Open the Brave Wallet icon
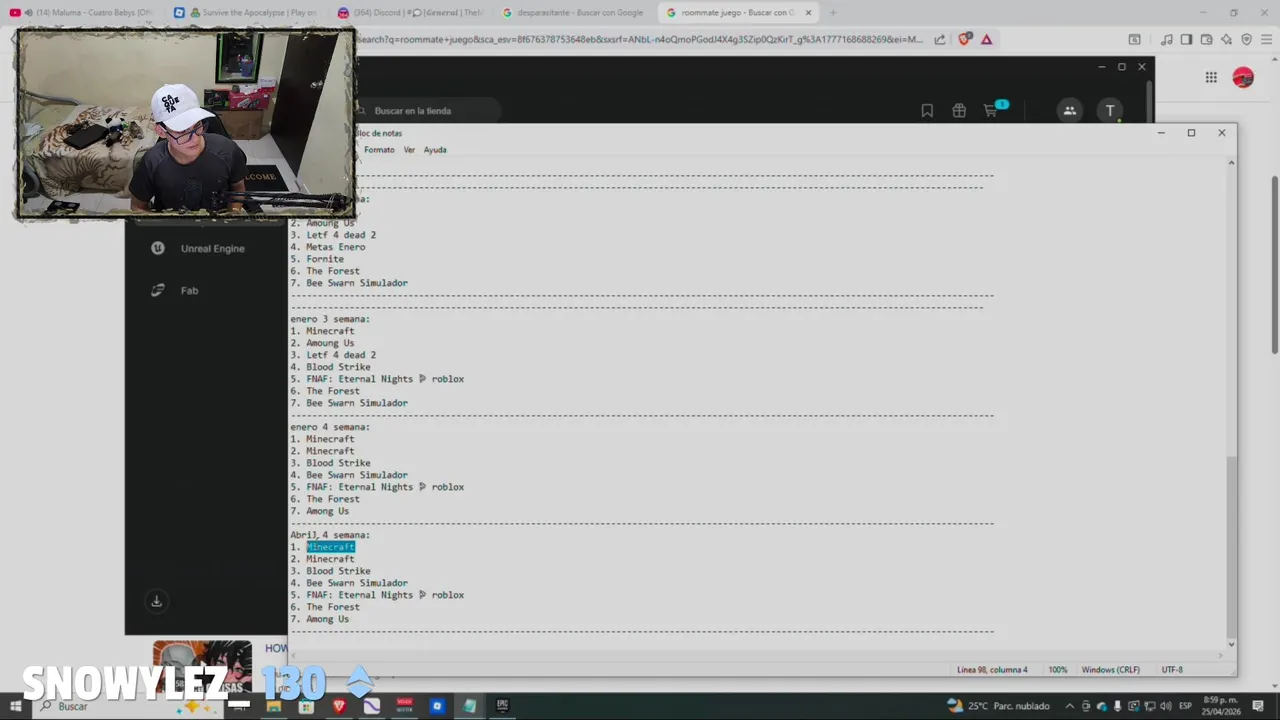The image size is (1280, 720). coord(1206,40)
